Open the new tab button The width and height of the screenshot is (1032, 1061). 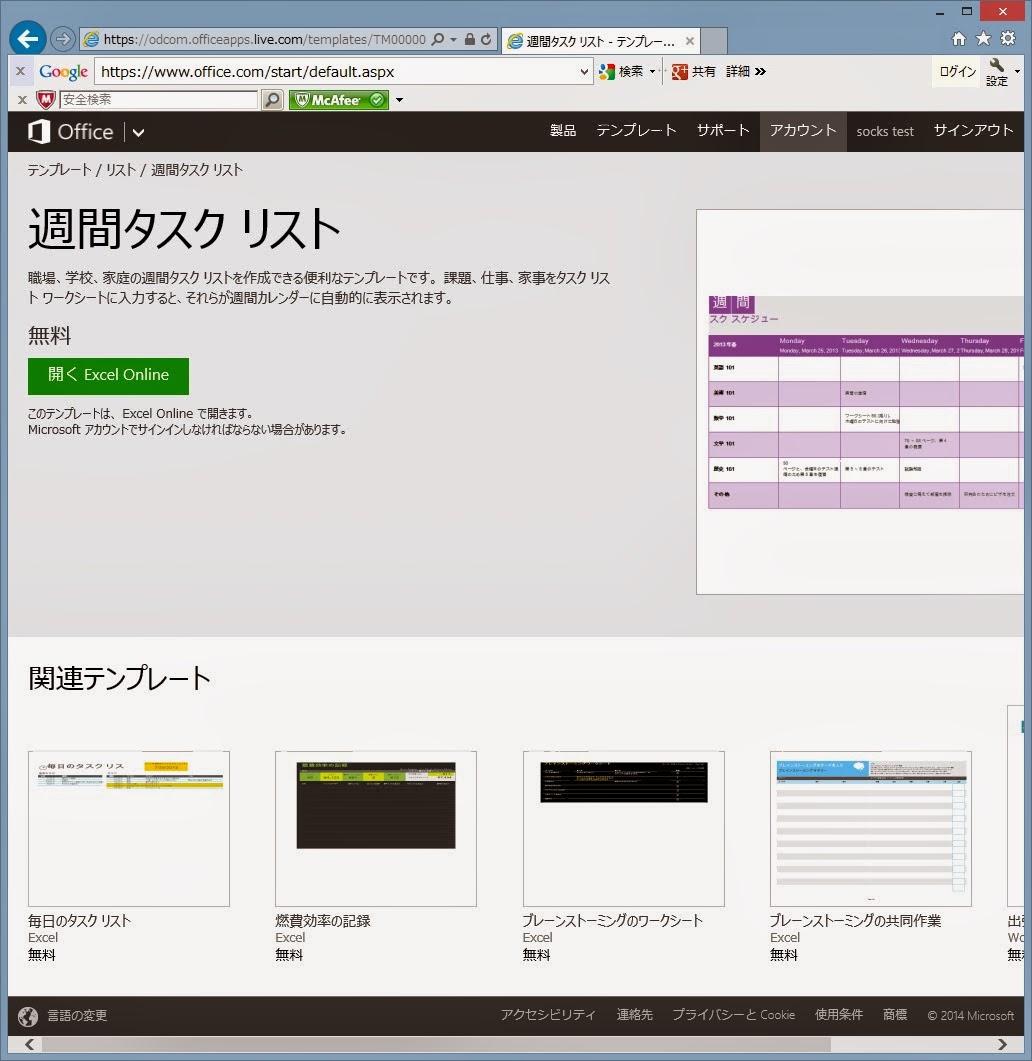point(714,41)
